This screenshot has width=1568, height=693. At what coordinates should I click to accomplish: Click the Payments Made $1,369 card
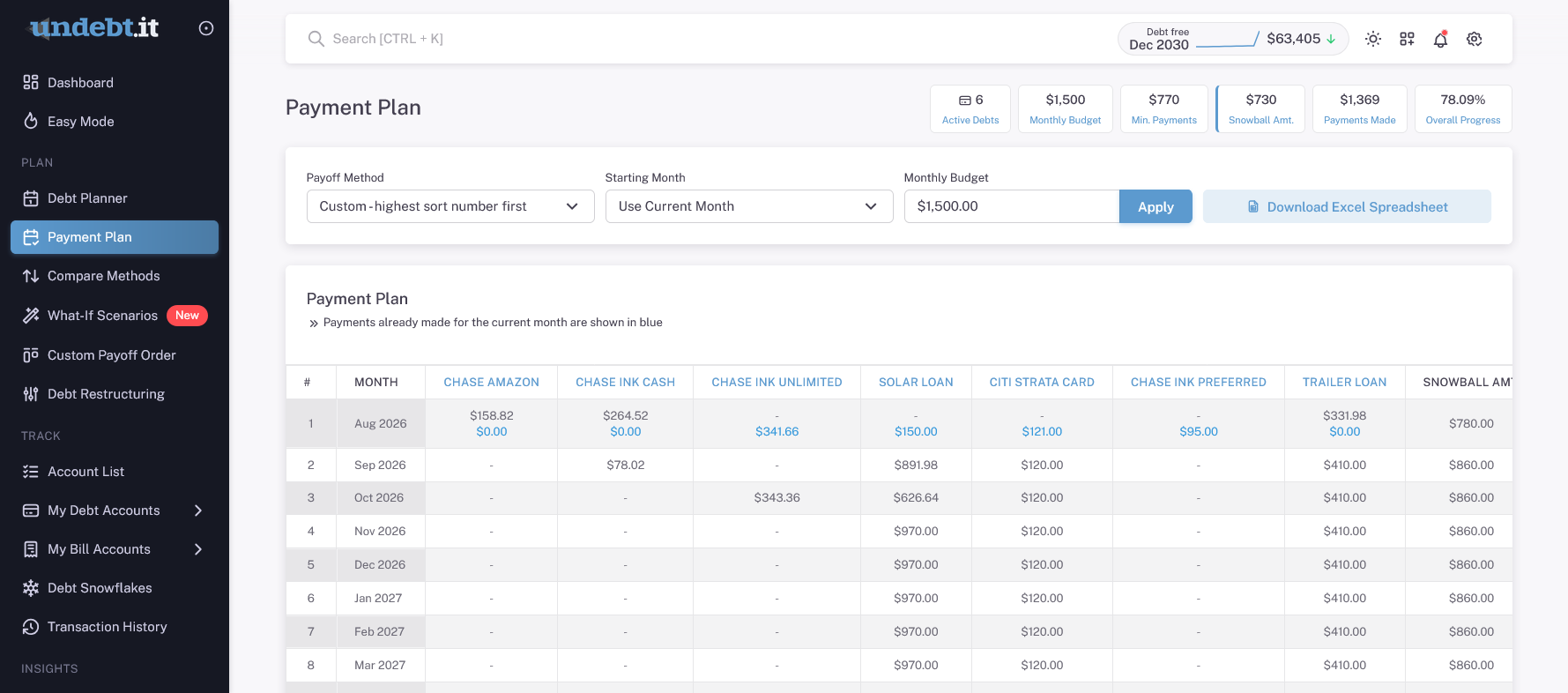pyautogui.click(x=1360, y=108)
